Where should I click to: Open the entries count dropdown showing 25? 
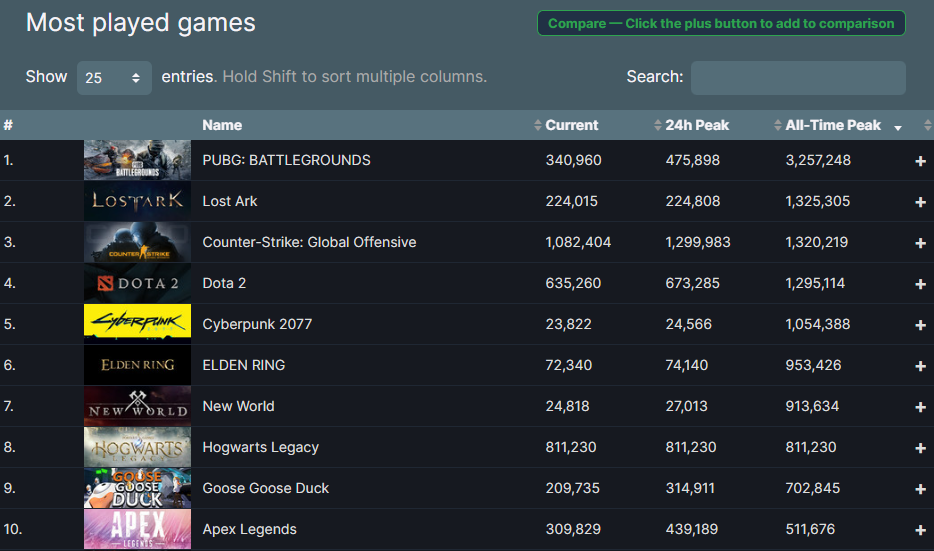[x=114, y=77]
